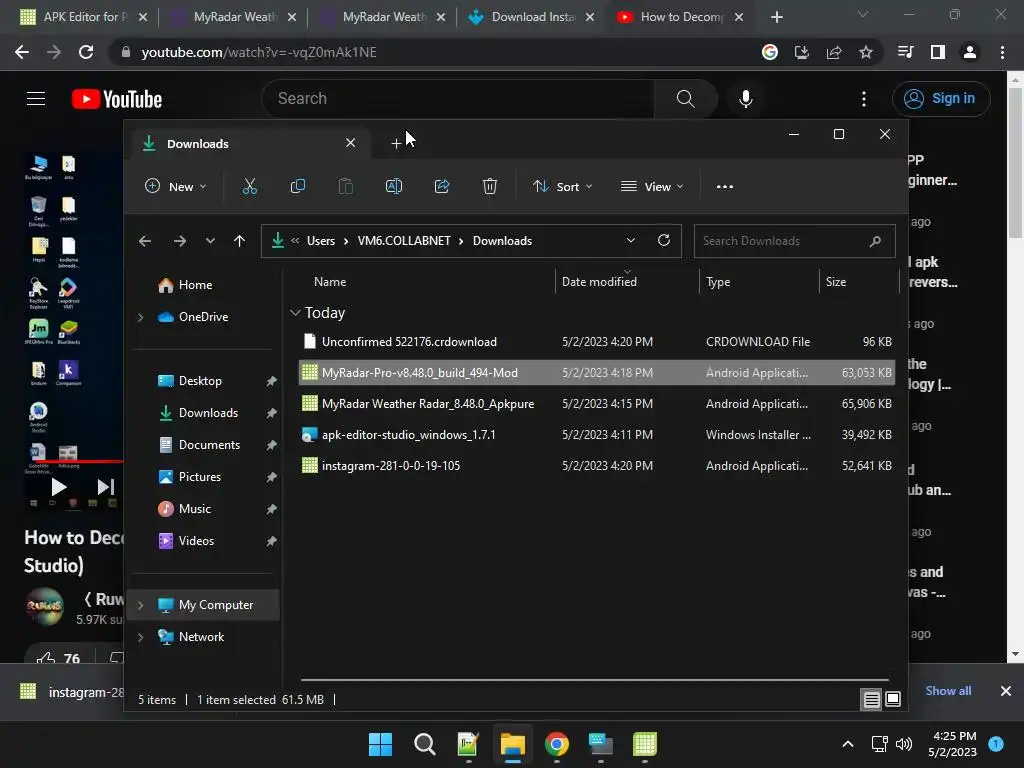Sort files by the Name column header
The height and width of the screenshot is (768, 1024).
coord(330,282)
